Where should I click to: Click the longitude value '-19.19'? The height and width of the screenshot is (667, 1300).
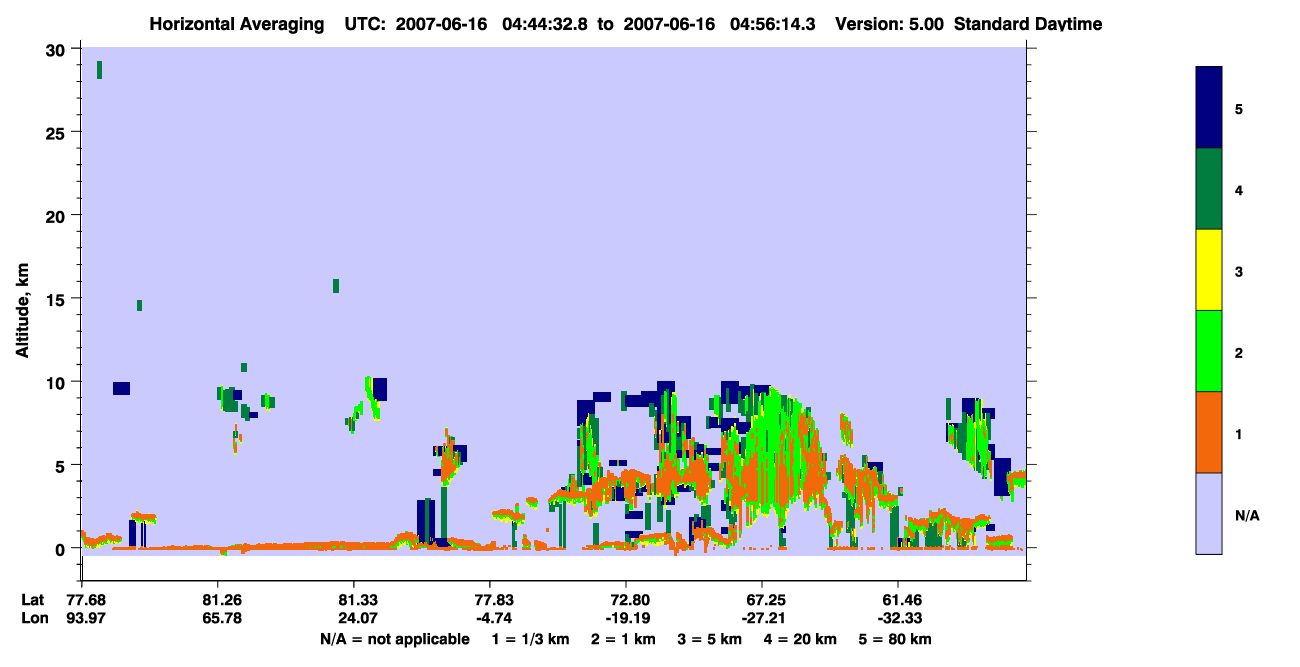[x=626, y=618]
